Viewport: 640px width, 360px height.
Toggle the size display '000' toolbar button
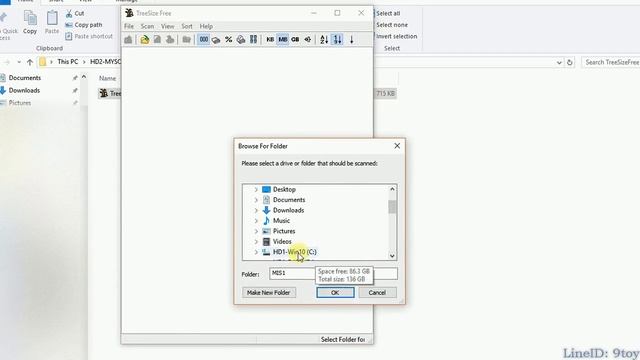203,40
